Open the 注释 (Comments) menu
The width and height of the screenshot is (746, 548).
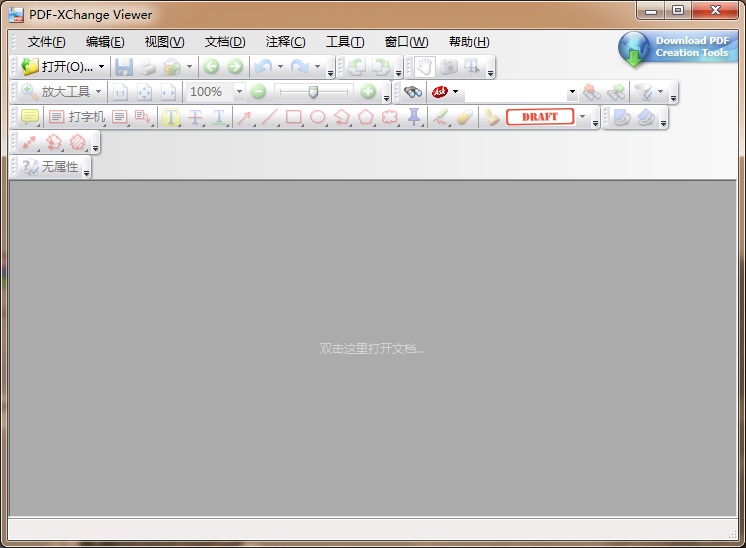coord(285,42)
